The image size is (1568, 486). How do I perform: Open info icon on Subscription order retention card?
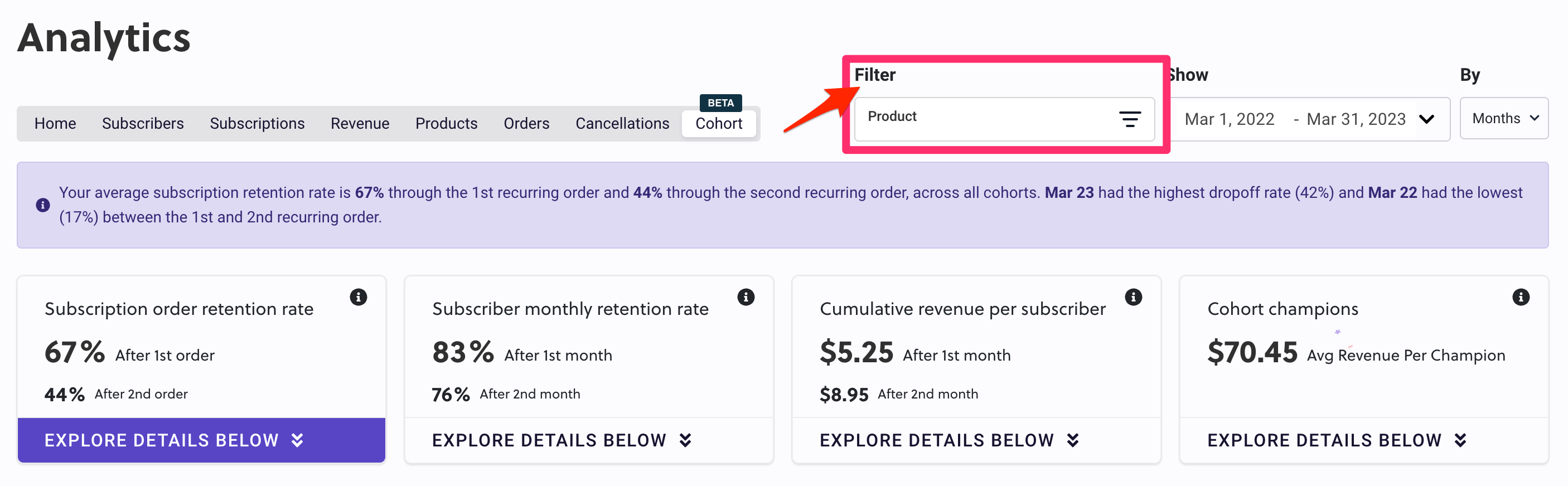click(359, 297)
